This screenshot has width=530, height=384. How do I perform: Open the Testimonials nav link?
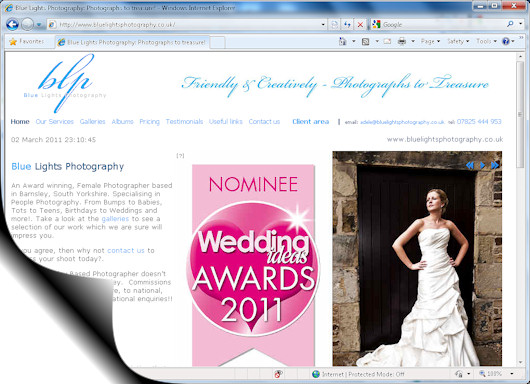pos(184,122)
